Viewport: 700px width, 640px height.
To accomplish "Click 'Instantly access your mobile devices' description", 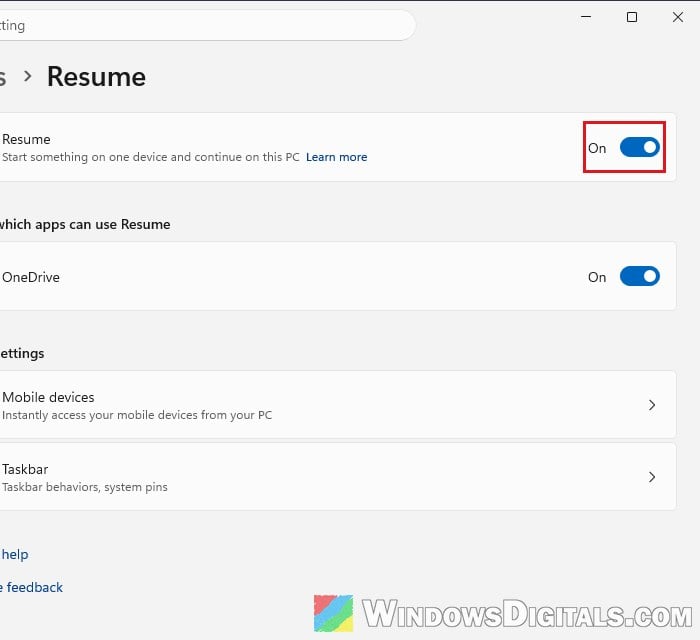I will (x=137, y=415).
